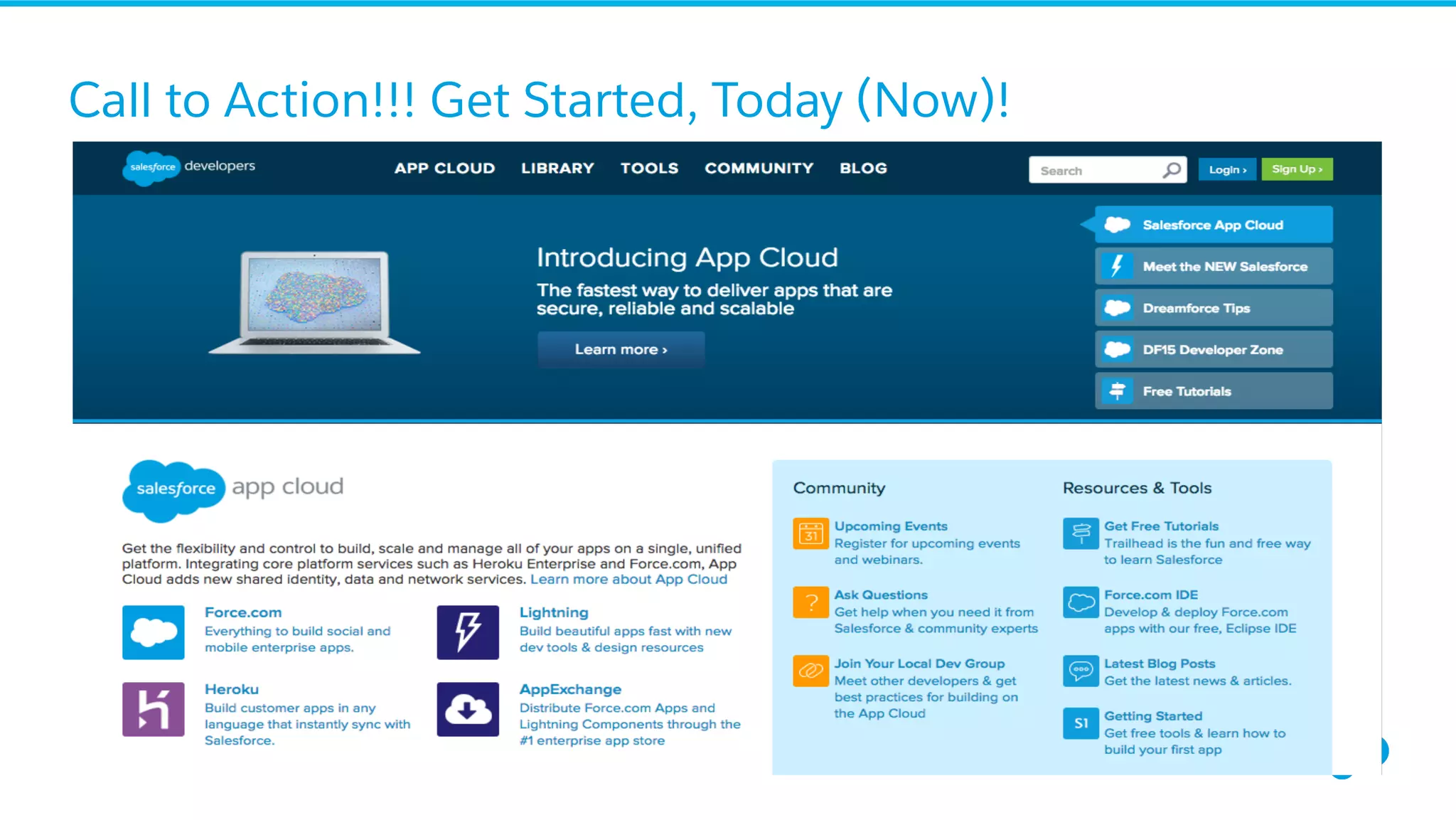Click the Join Your Local Dev Group link icon
The image size is (1456, 820).
click(x=810, y=671)
